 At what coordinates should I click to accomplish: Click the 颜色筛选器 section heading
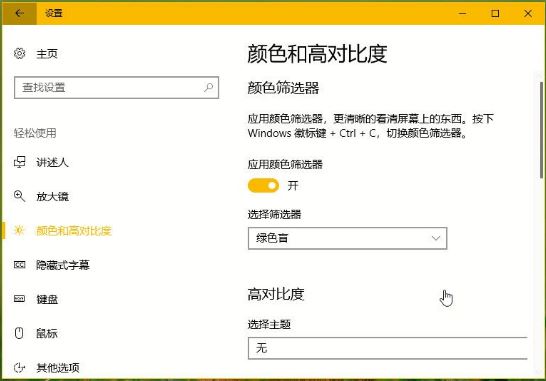(x=283, y=88)
